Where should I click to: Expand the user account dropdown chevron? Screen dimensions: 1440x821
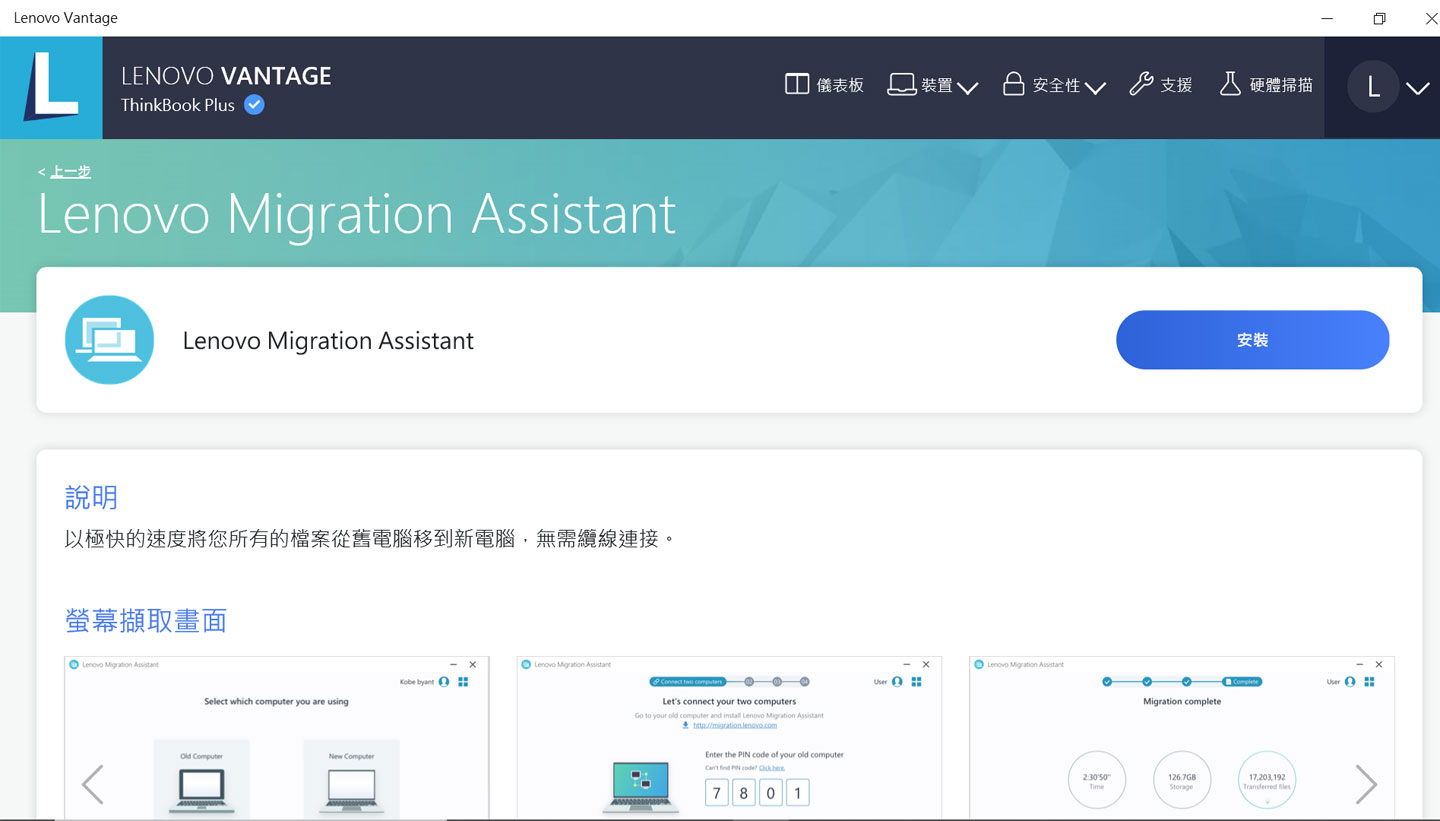[x=1417, y=88]
